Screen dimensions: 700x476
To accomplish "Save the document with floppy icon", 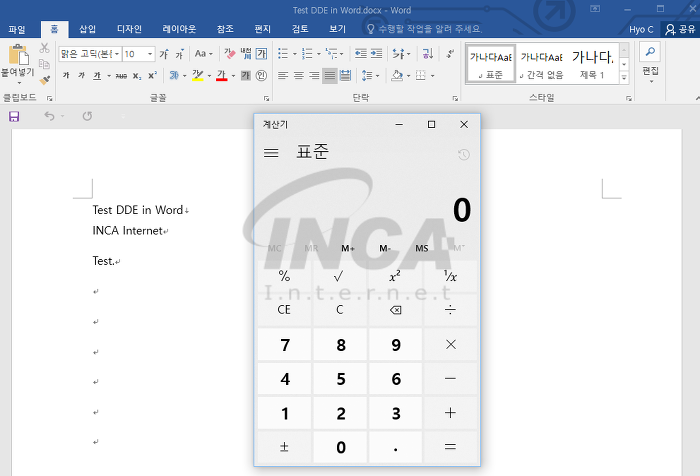I will tap(14, 117).
